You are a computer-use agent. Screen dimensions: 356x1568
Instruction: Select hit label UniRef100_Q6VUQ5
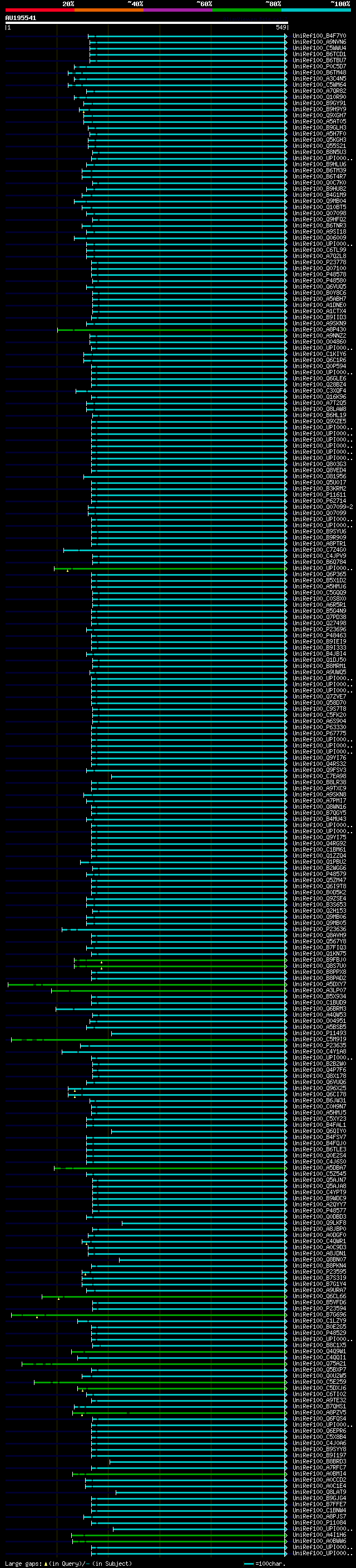point(319,286)
